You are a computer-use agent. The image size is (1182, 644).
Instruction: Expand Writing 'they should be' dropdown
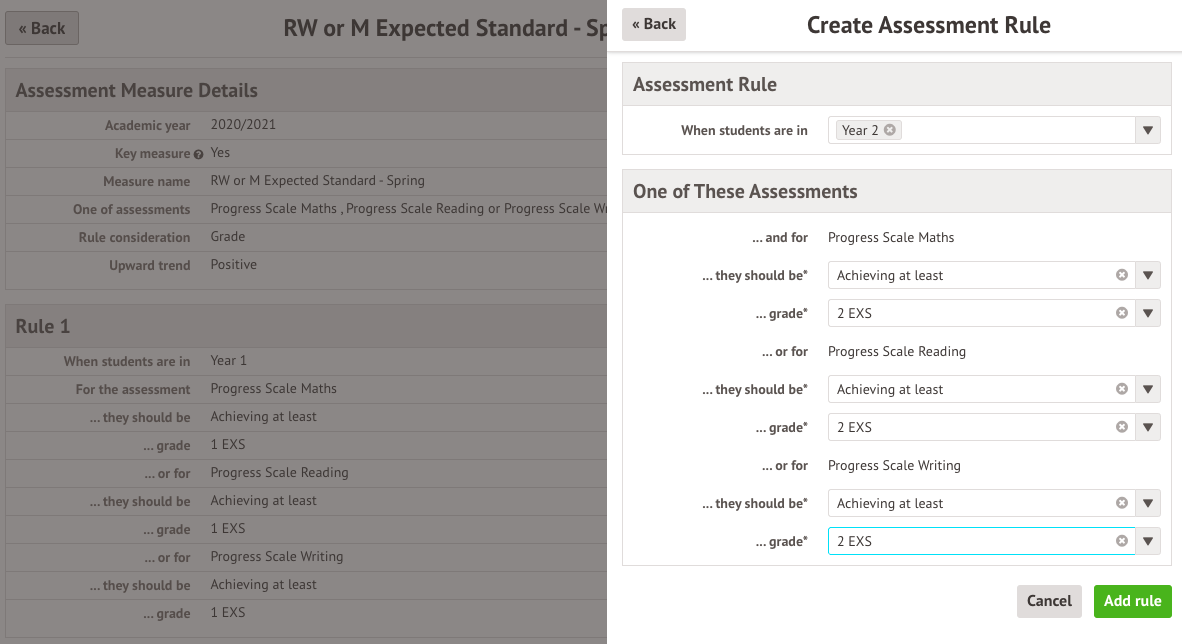[1148, 503]
